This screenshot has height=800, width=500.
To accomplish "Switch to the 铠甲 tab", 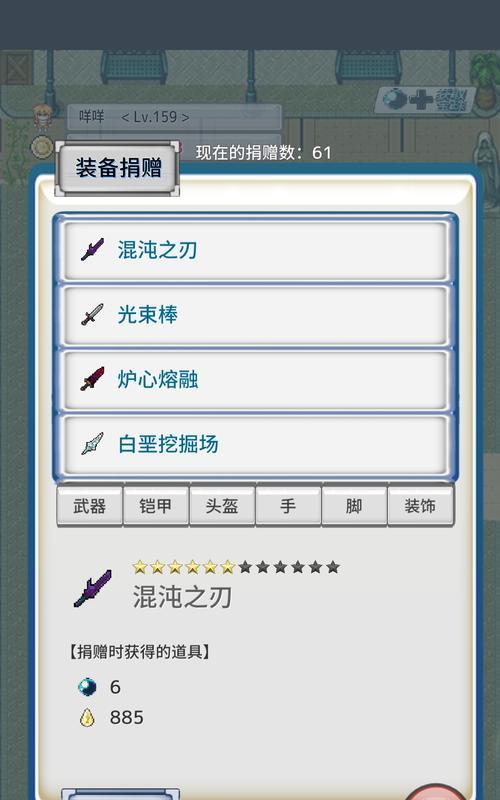I will (x=156, y=506).
